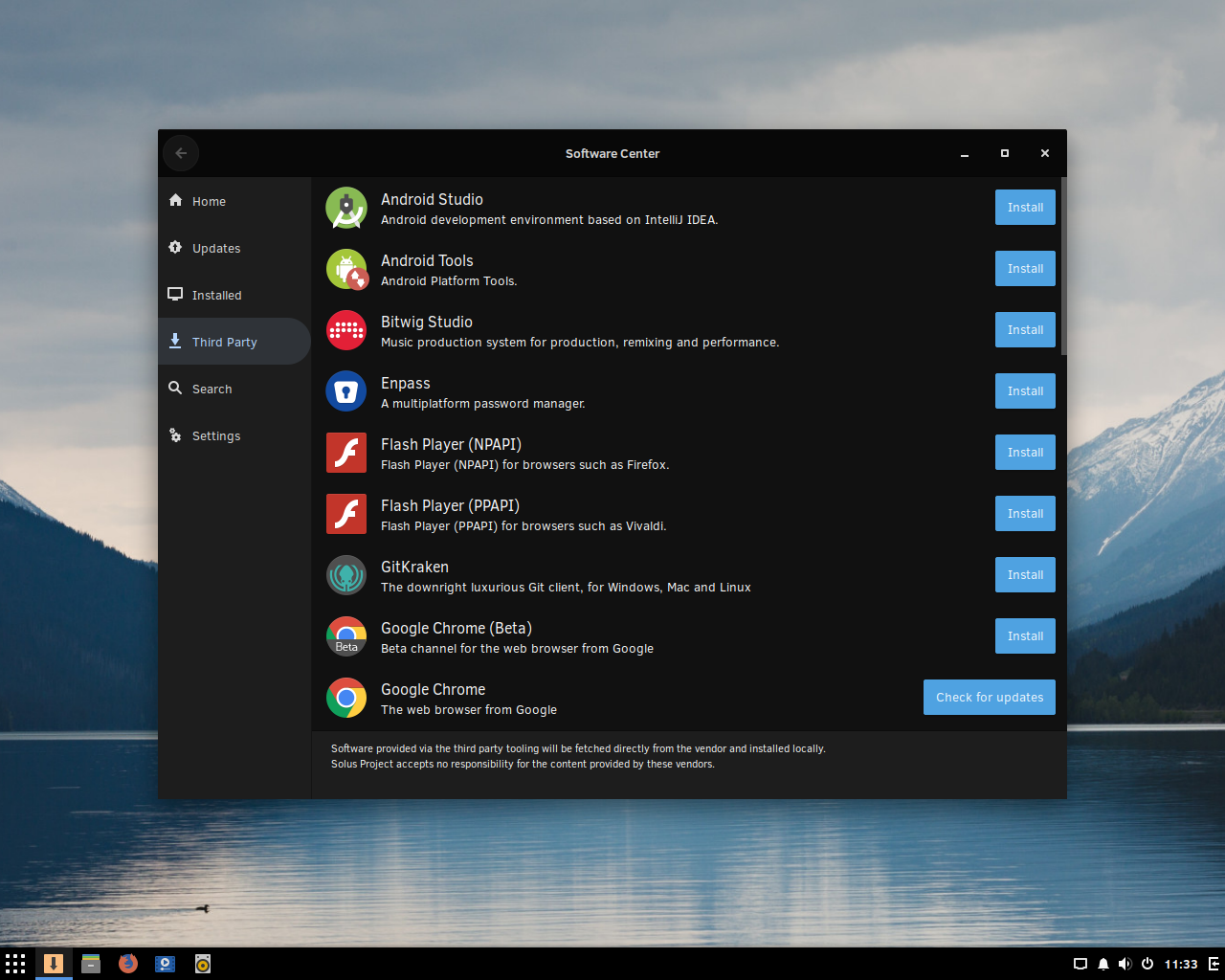The height and width of the screenshot is (980, 1225).
Task: Install Bitwig Studio
Action: 1025,330
